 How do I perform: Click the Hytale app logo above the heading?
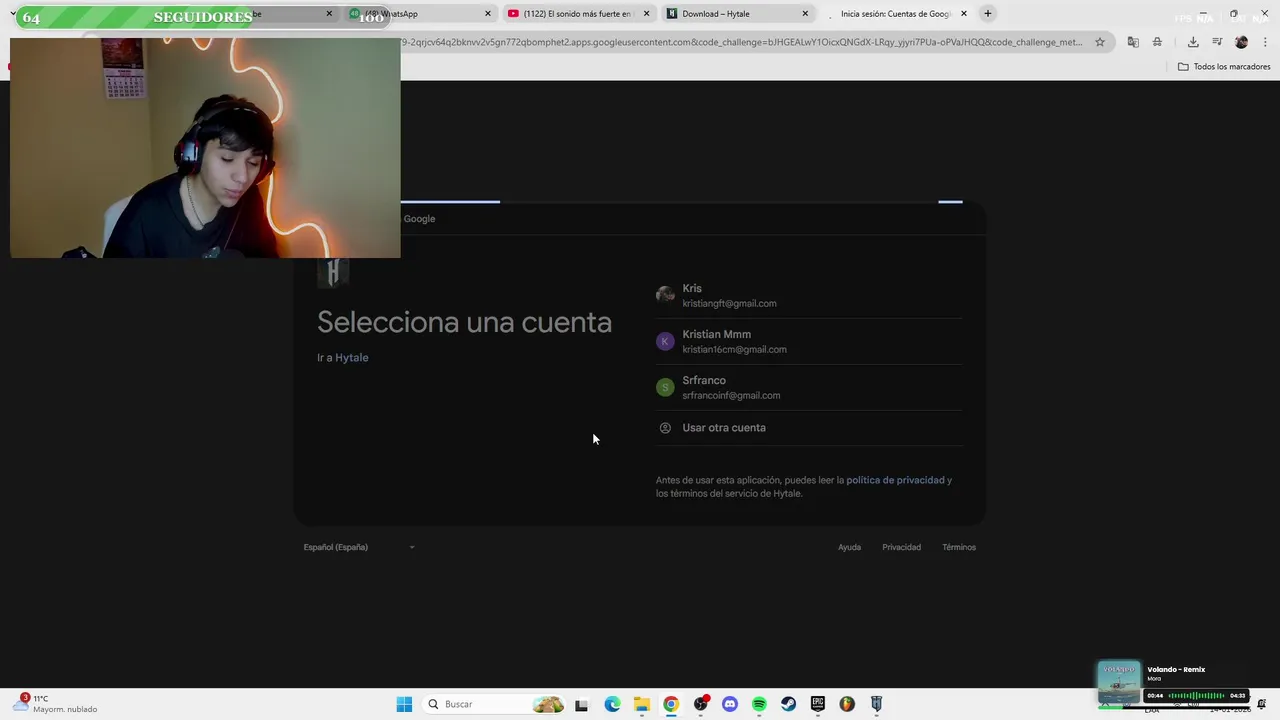(x=333, y=272)
